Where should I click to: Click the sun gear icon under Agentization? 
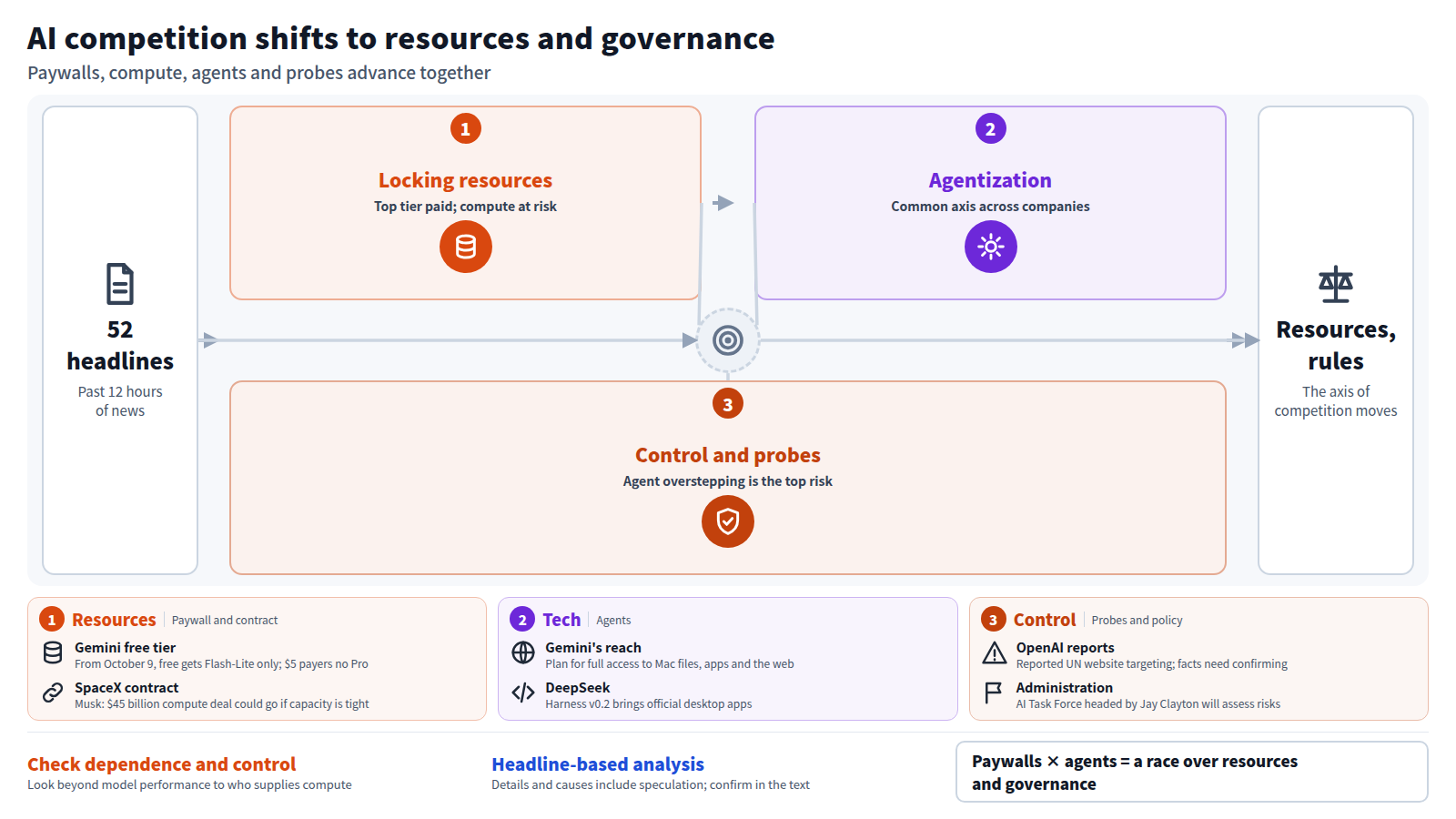tap(991, 247)
